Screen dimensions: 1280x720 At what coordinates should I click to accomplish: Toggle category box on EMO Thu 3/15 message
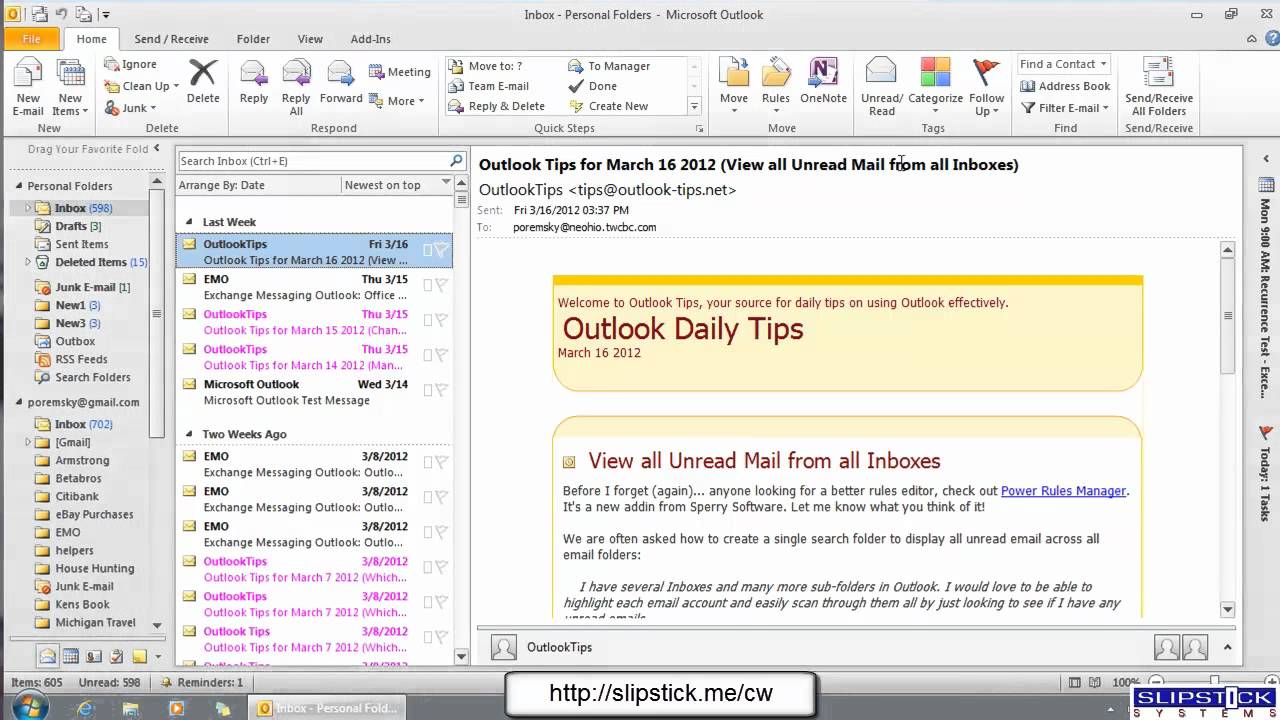427,285
